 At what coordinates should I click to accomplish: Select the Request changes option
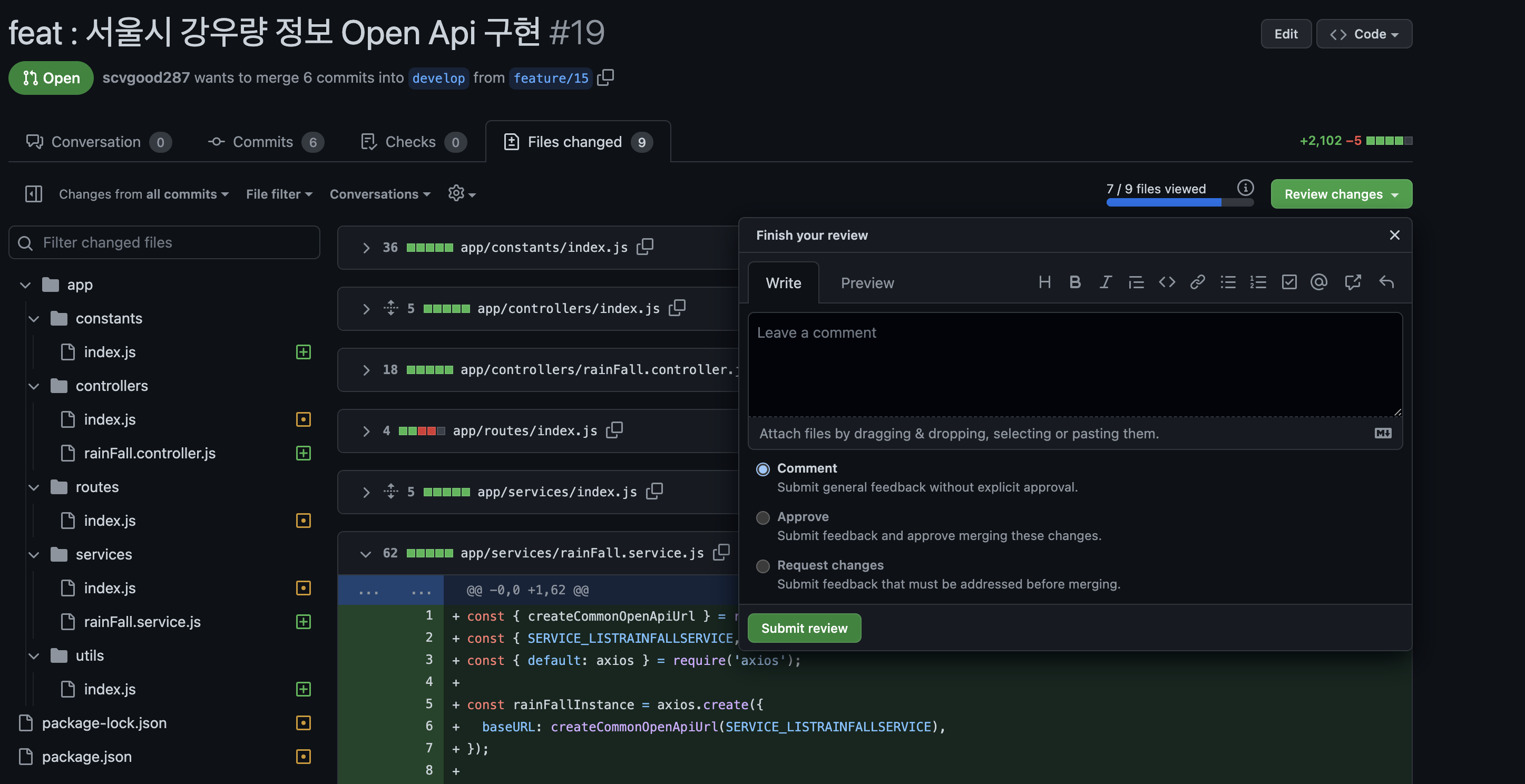pos(763,566)
